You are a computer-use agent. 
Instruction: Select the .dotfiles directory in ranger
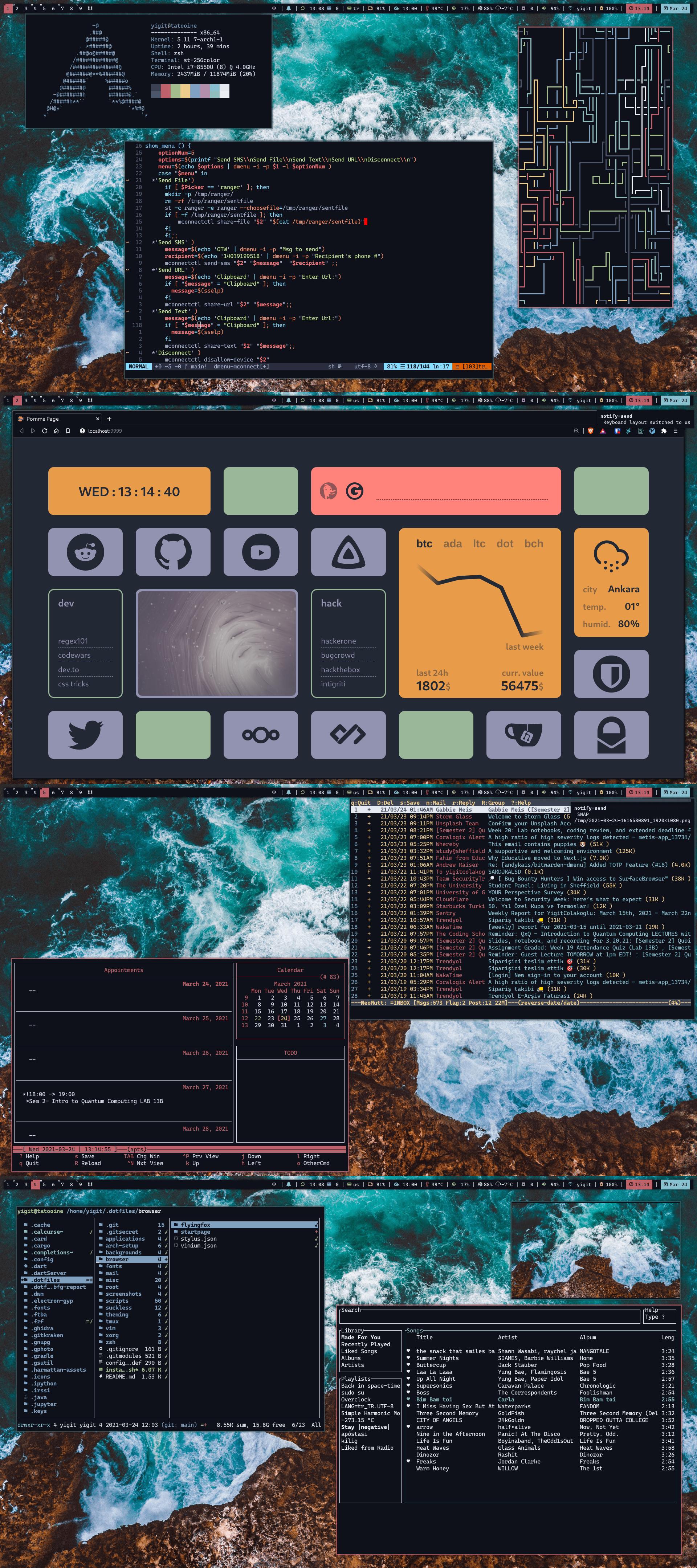click(46, 1279)
